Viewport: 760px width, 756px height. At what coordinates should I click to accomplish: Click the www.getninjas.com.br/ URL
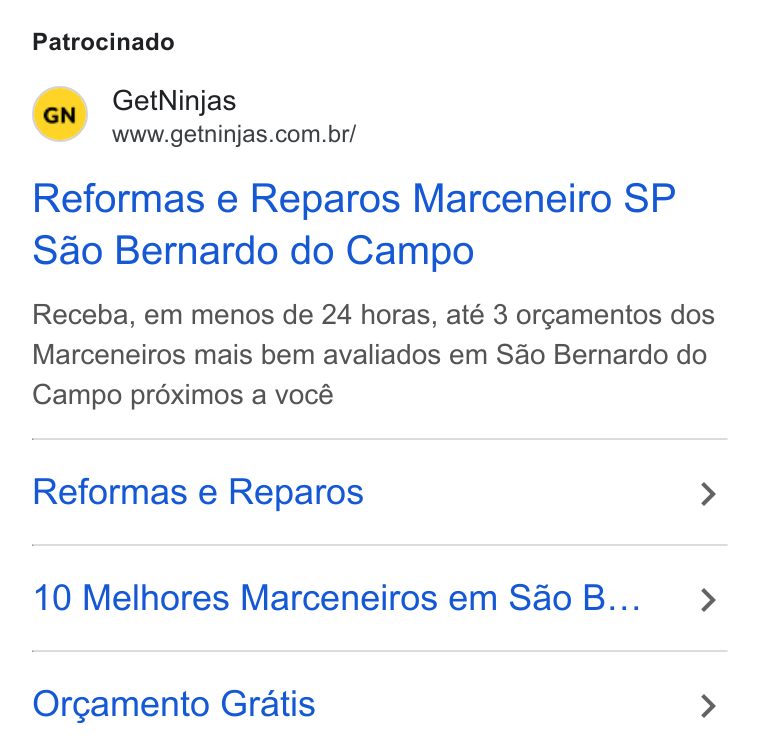(x=234, y=134)
